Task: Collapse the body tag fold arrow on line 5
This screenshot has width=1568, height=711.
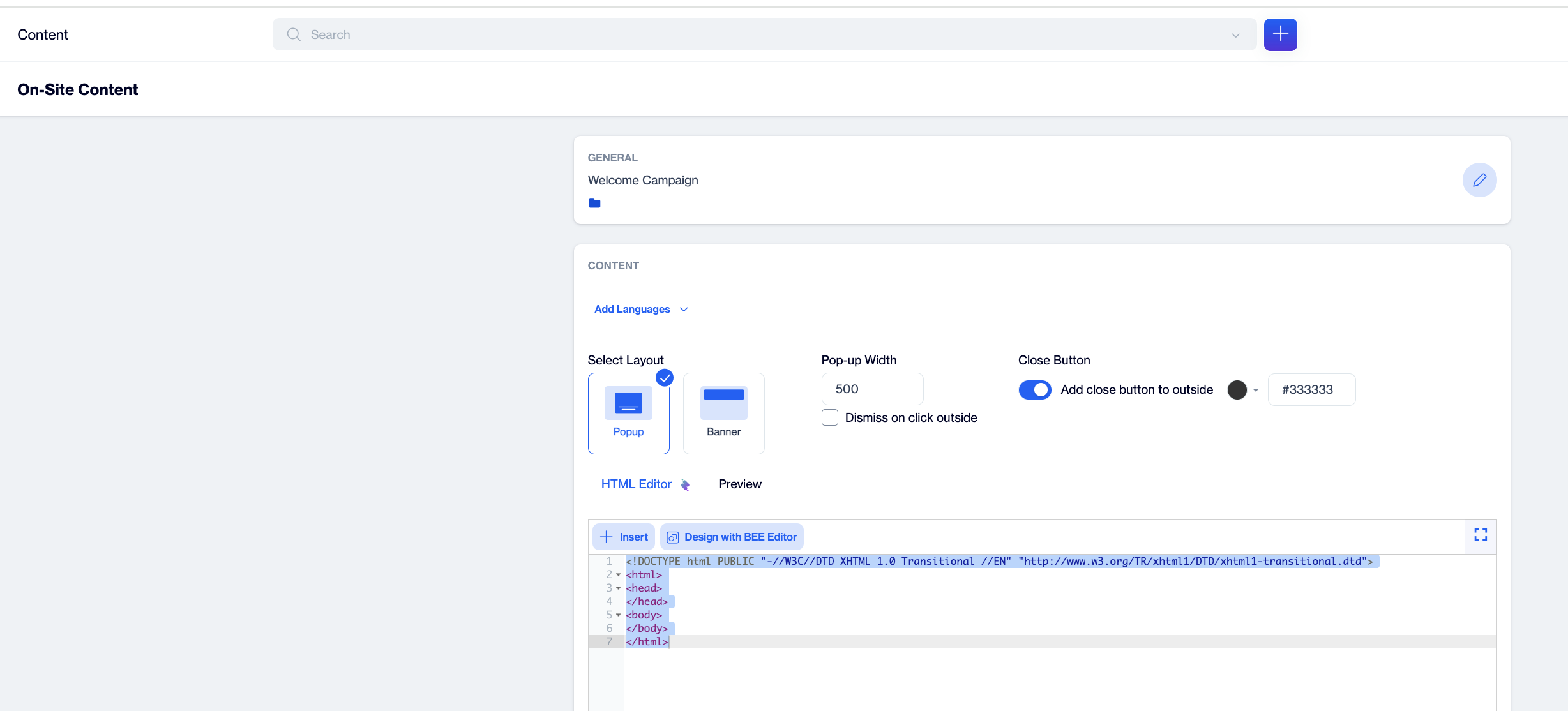Action: click(618, 615)
